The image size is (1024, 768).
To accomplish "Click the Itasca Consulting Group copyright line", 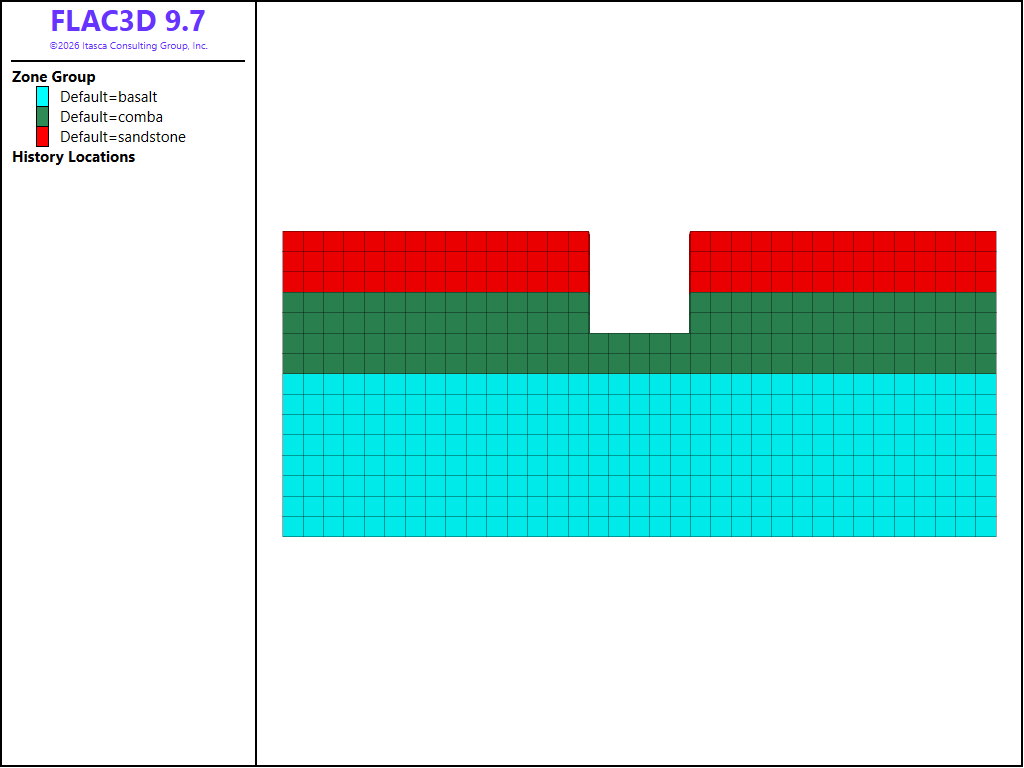I will point(129,46).
